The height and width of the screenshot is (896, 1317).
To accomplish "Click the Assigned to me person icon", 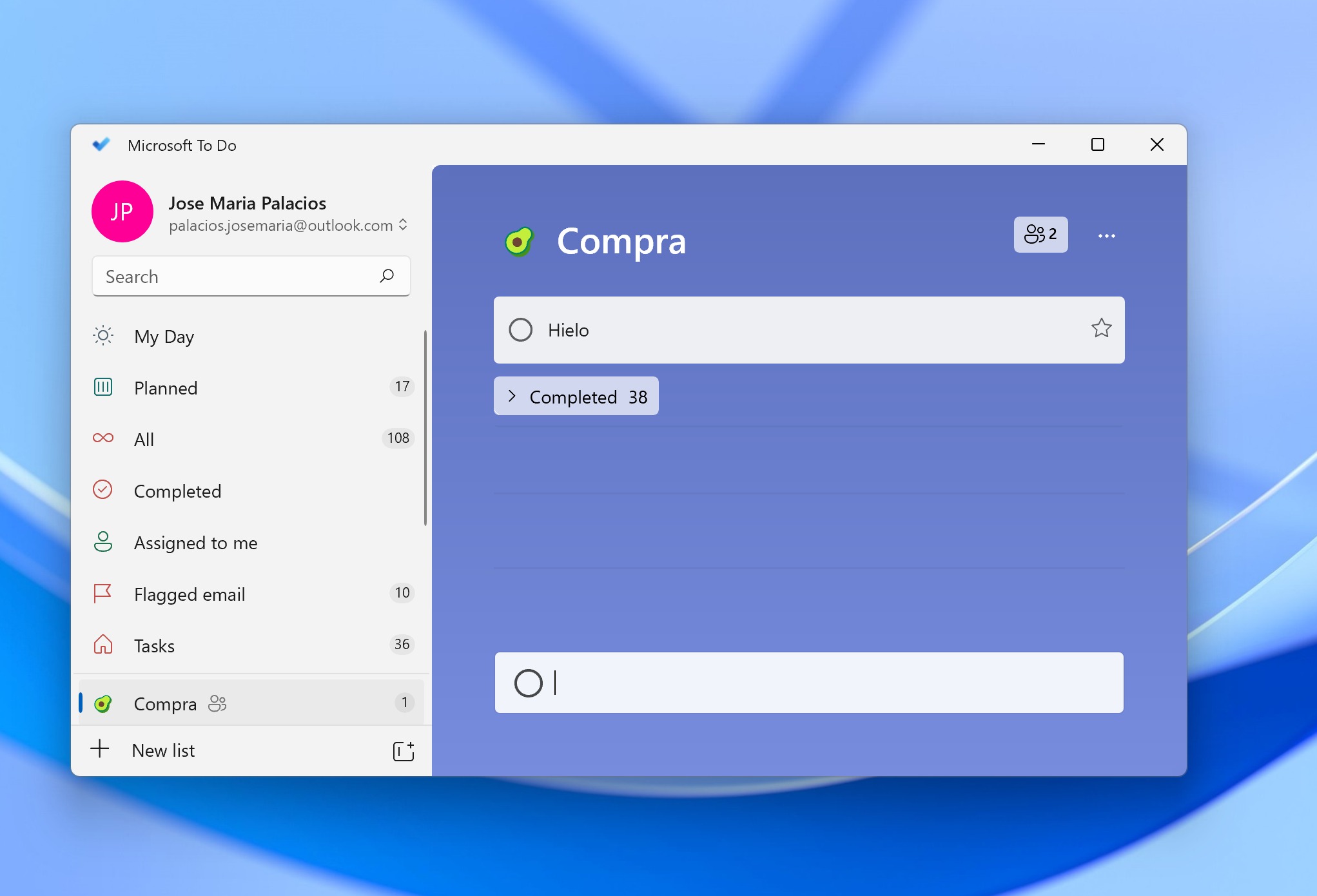I will tap(103, 541).
